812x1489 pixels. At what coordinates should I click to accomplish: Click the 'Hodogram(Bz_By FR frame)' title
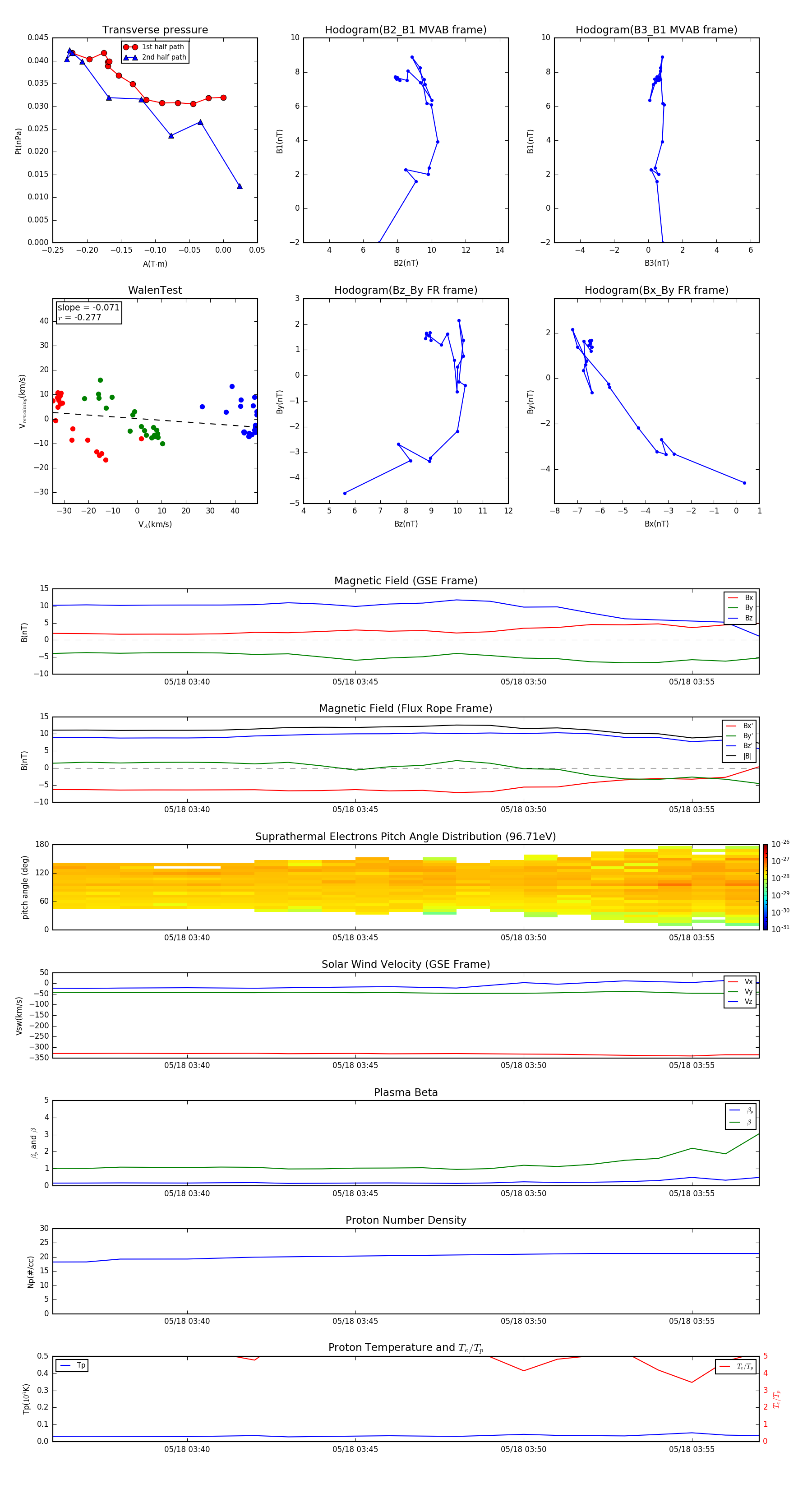tap(406, 290)
